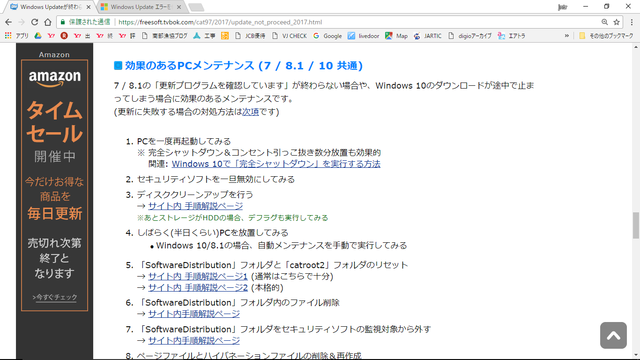Click the scrollbar up arrow
Viewport: 640px width, 360px height.
[636, 47]
